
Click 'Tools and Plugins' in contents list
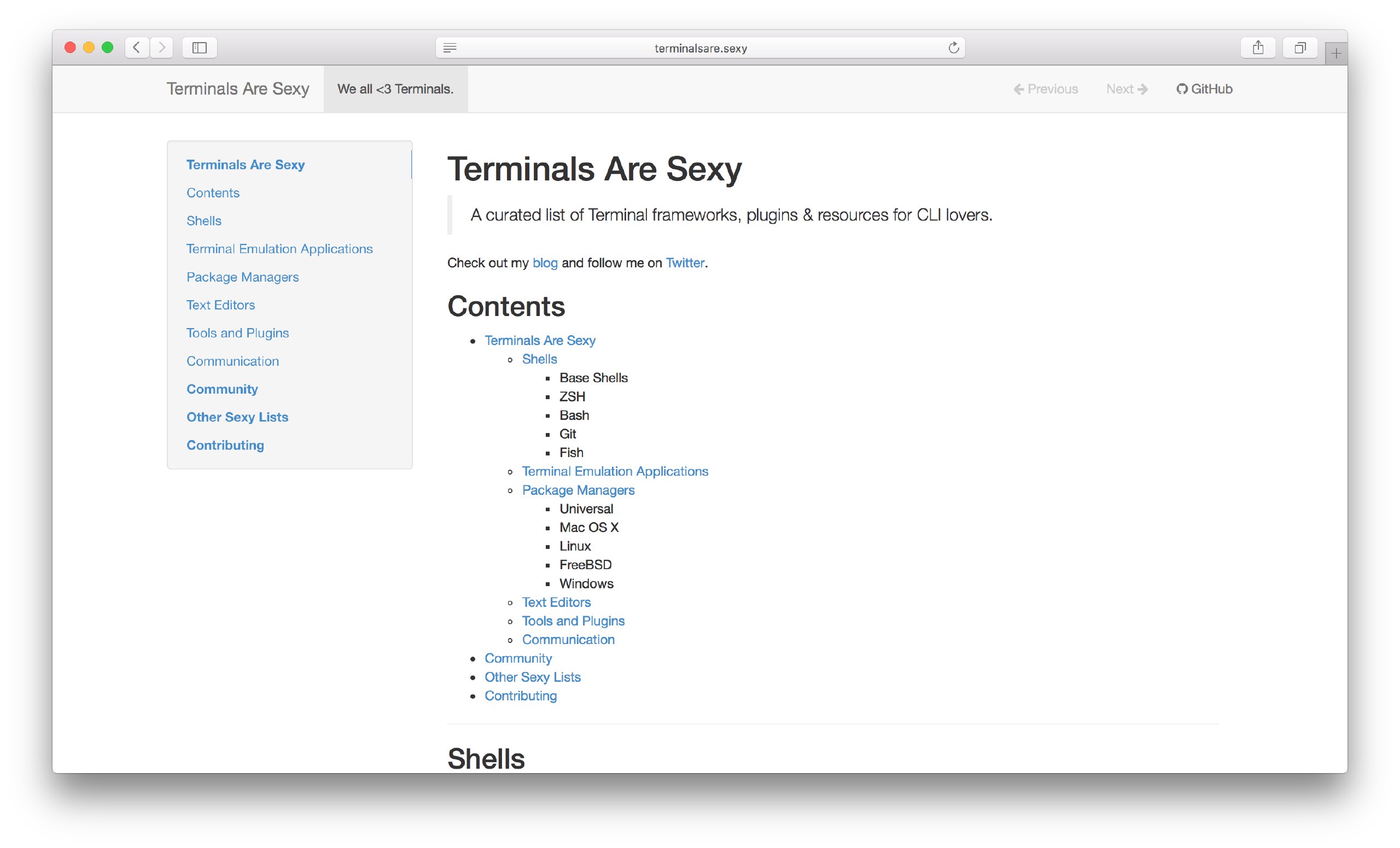[x=573, y=621]
